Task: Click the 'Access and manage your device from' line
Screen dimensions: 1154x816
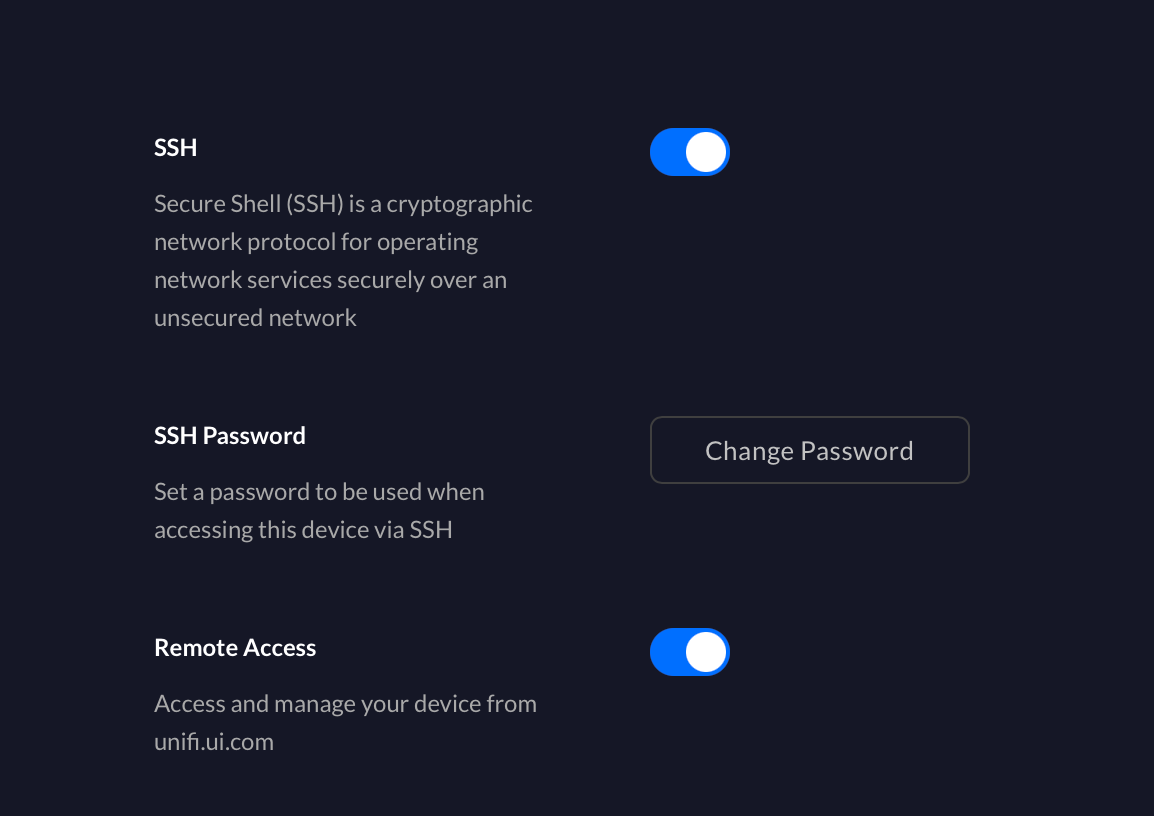Action: pyautogui.click(x=345, y=704)
